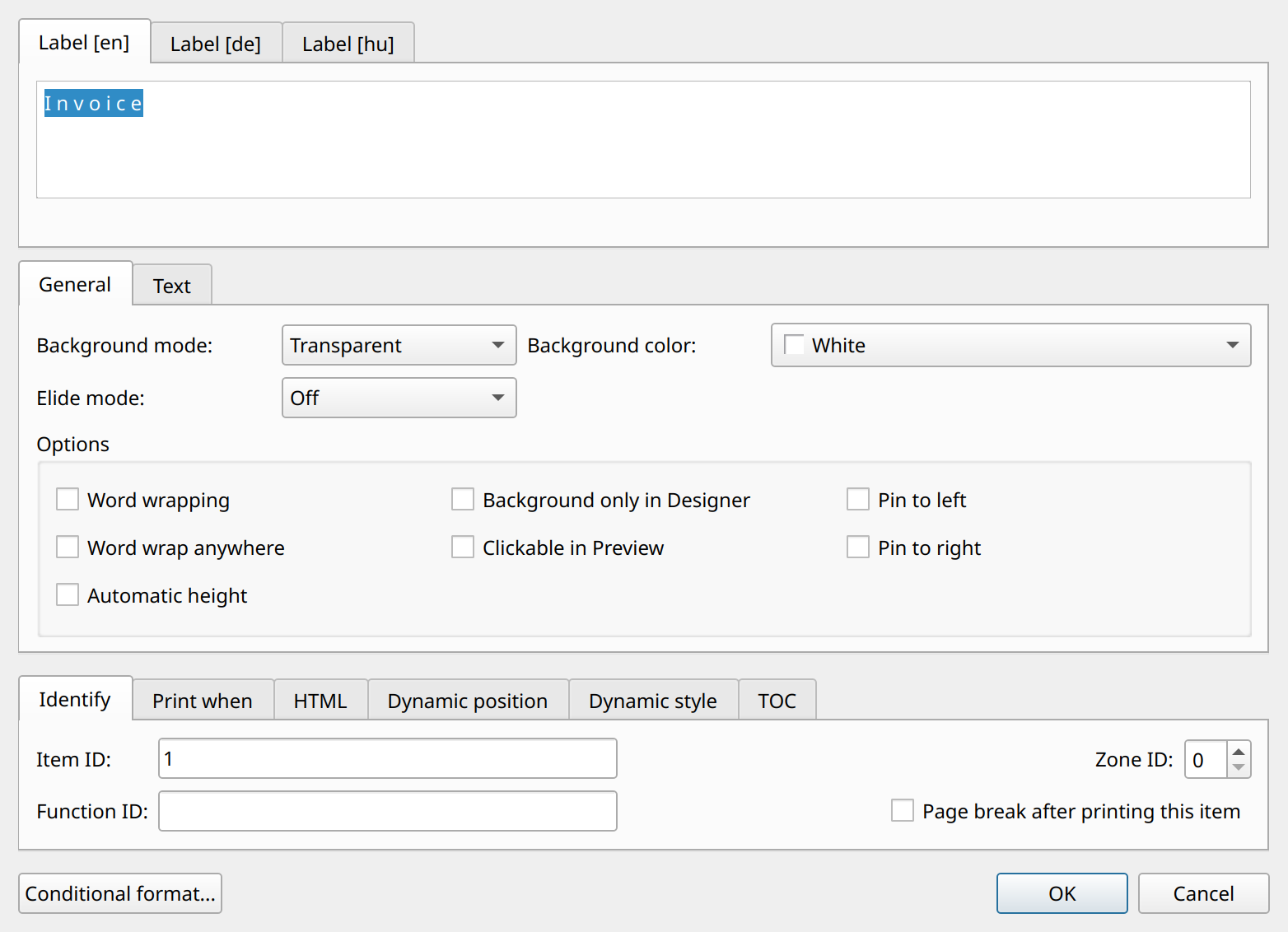Open the Text properties tab
The image size is (1288, 932).
click(172, 286)
